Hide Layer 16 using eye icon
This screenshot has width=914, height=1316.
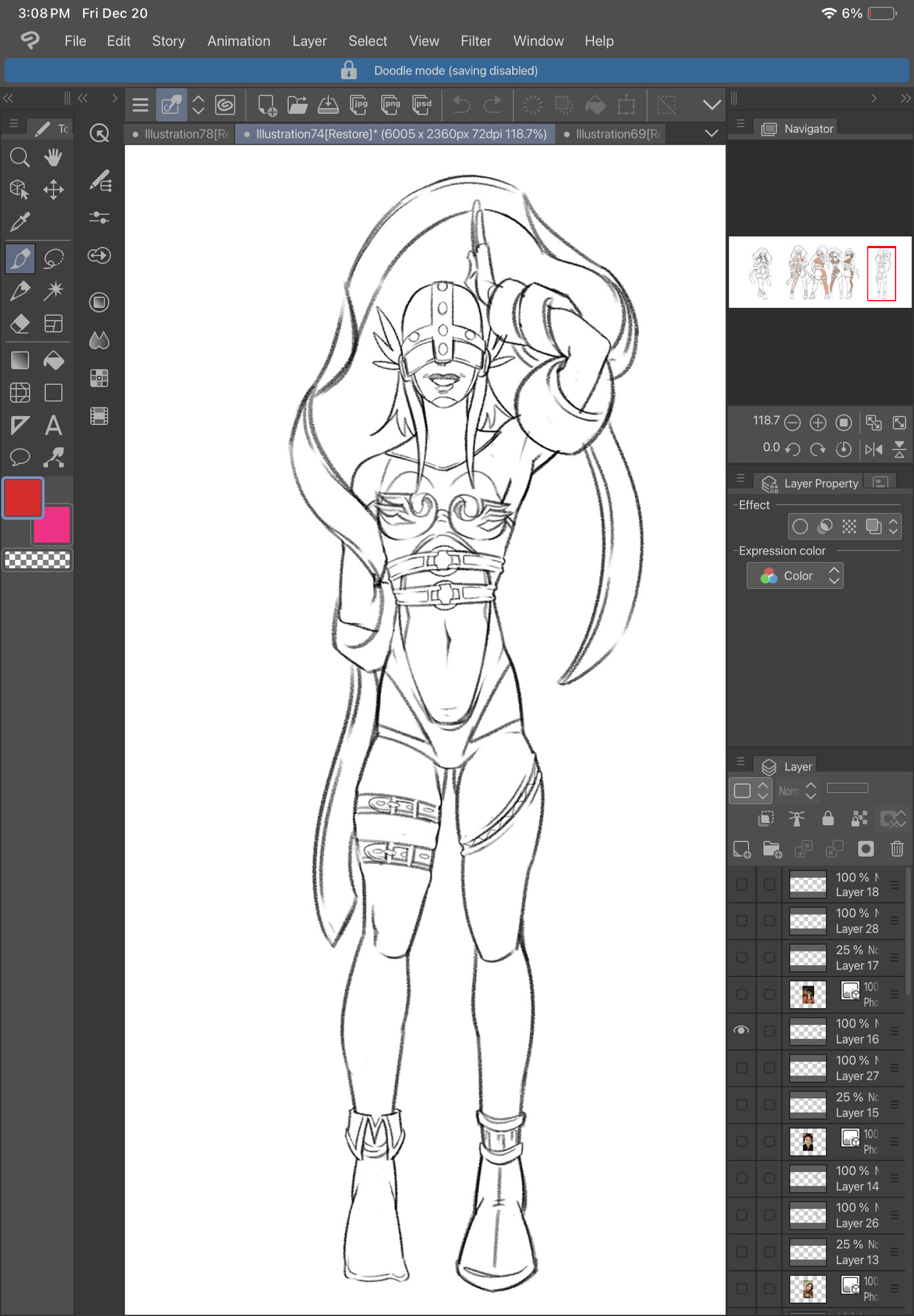742,1030
